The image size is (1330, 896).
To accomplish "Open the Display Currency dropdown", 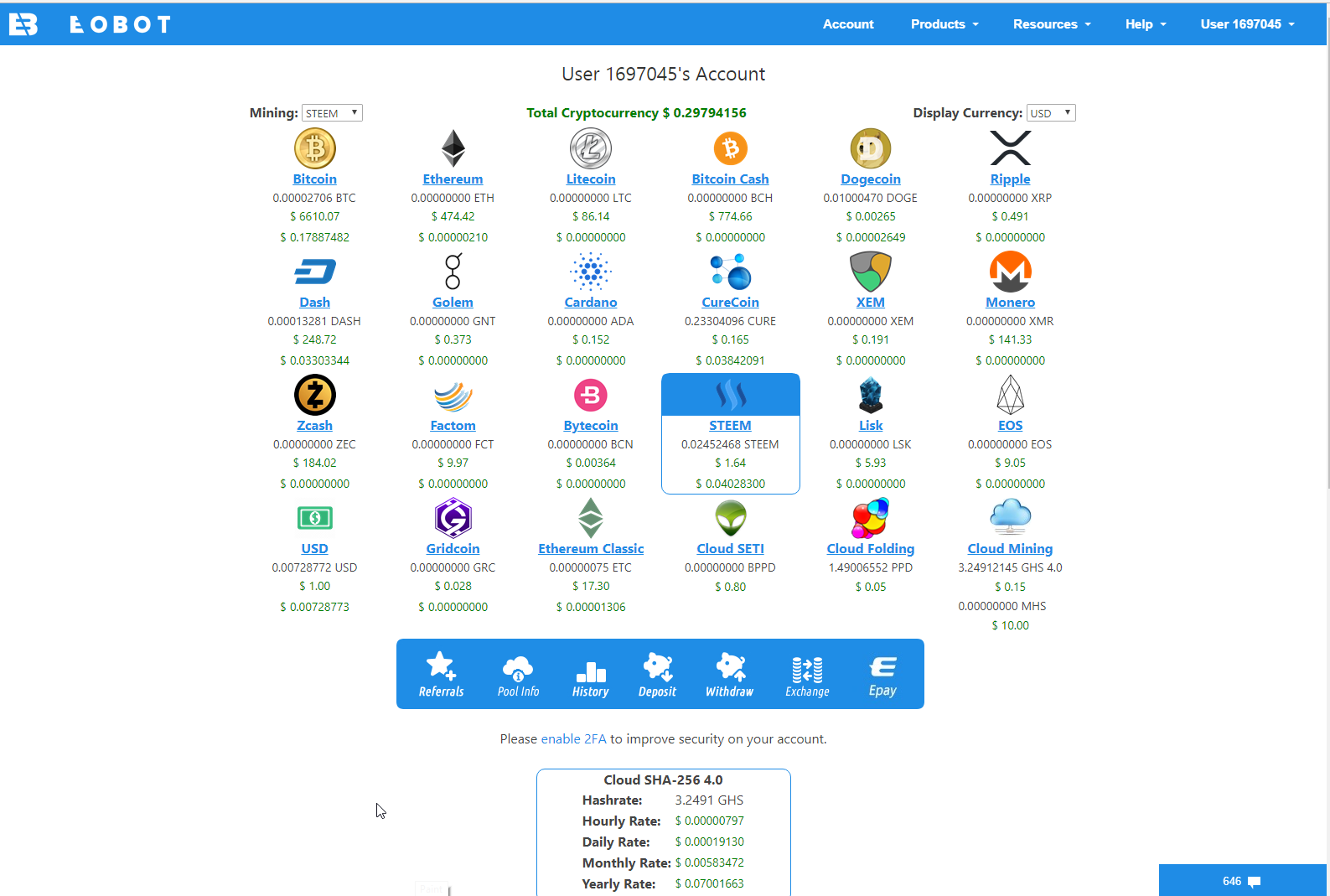I will (1051, 113).
